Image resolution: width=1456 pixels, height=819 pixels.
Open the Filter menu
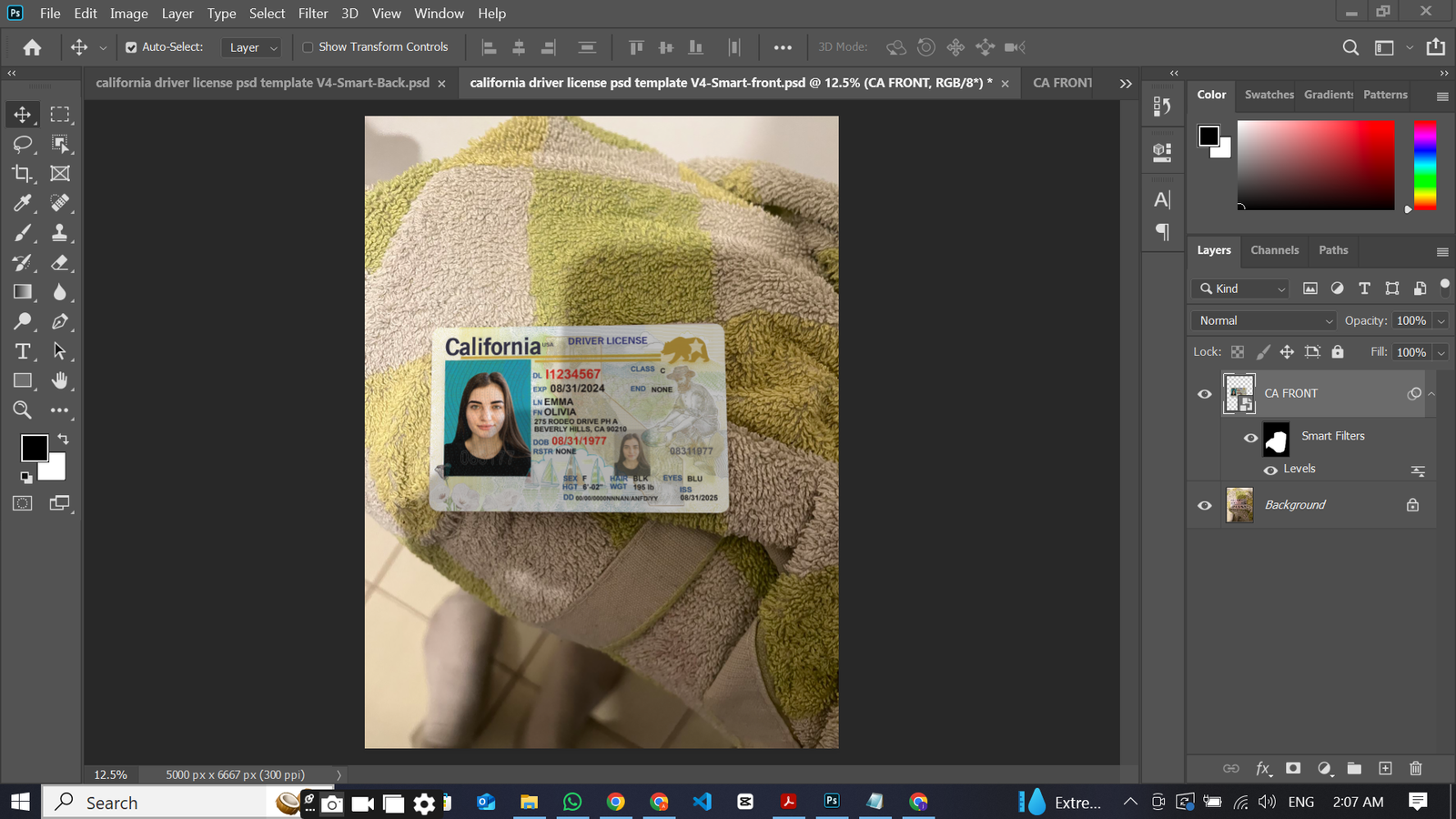click(x=312, y=14)
